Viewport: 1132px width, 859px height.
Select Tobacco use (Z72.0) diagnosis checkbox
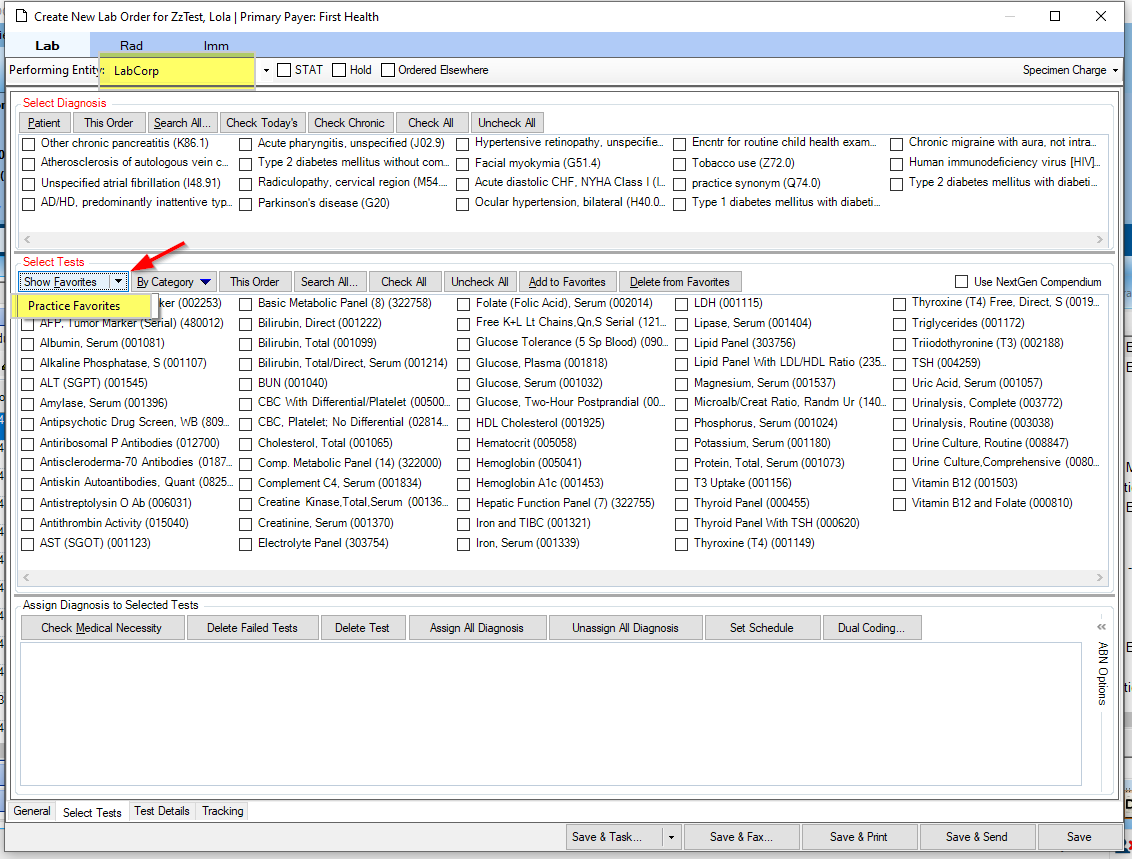(679, 165)
